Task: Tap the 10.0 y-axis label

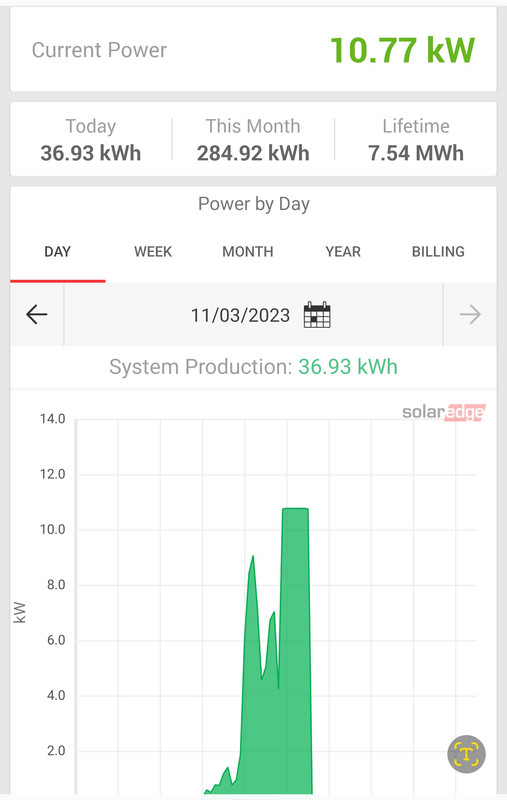Action: click(x=53, y=530)
